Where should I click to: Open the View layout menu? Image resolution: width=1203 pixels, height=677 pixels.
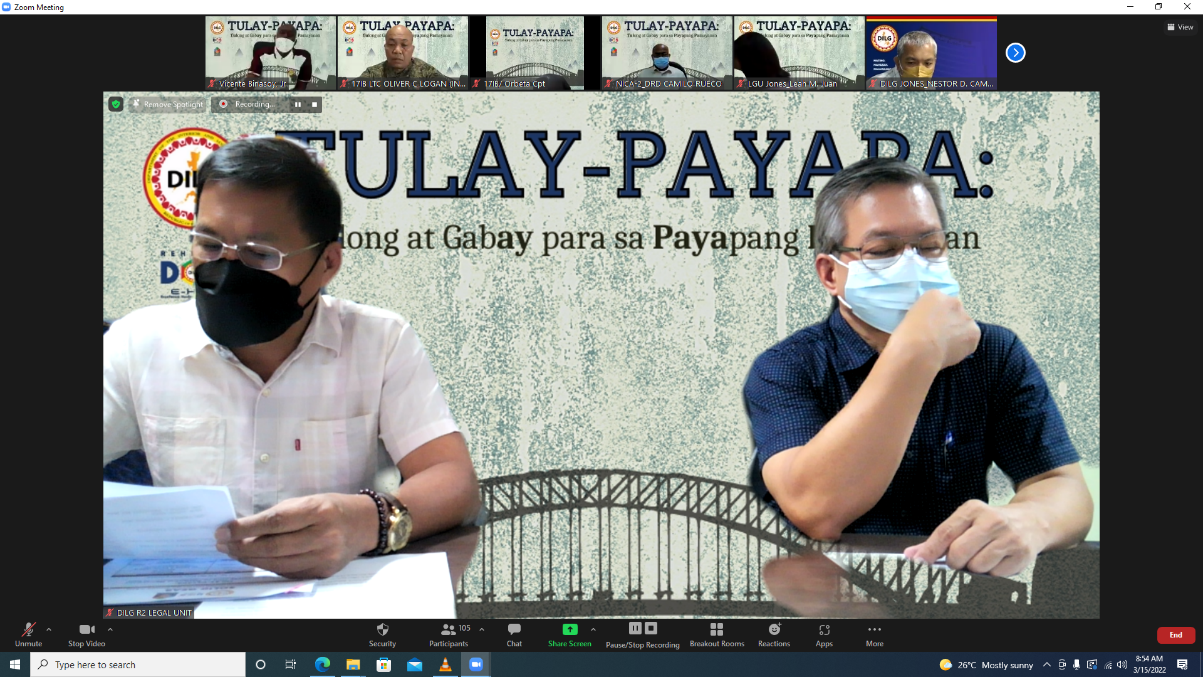(1180, 27)
